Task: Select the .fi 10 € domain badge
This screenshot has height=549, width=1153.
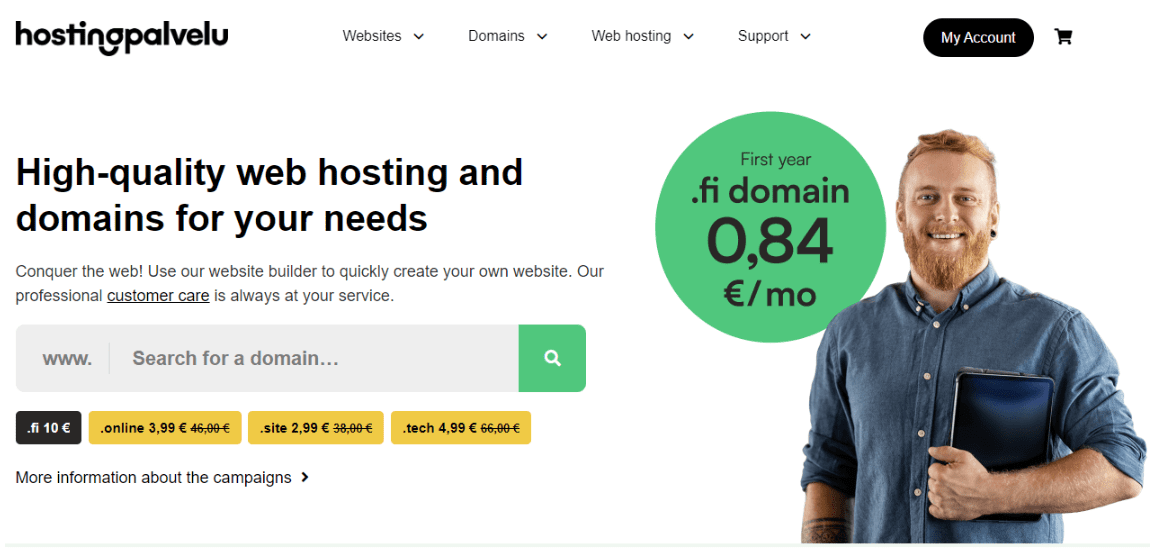Action: (x=49, y=428)
